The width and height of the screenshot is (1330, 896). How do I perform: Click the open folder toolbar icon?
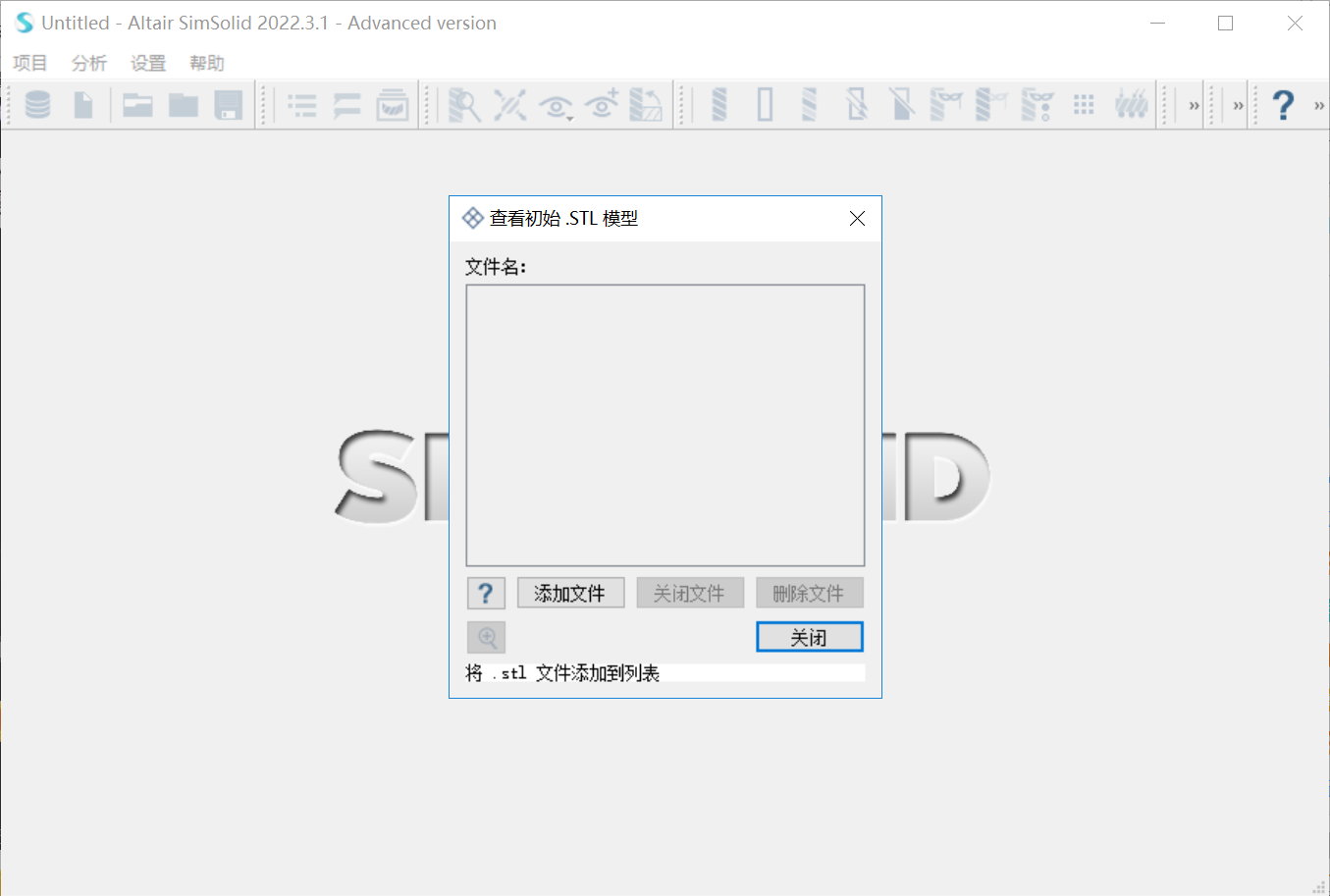pyautogui.click(x=137, y=104)
